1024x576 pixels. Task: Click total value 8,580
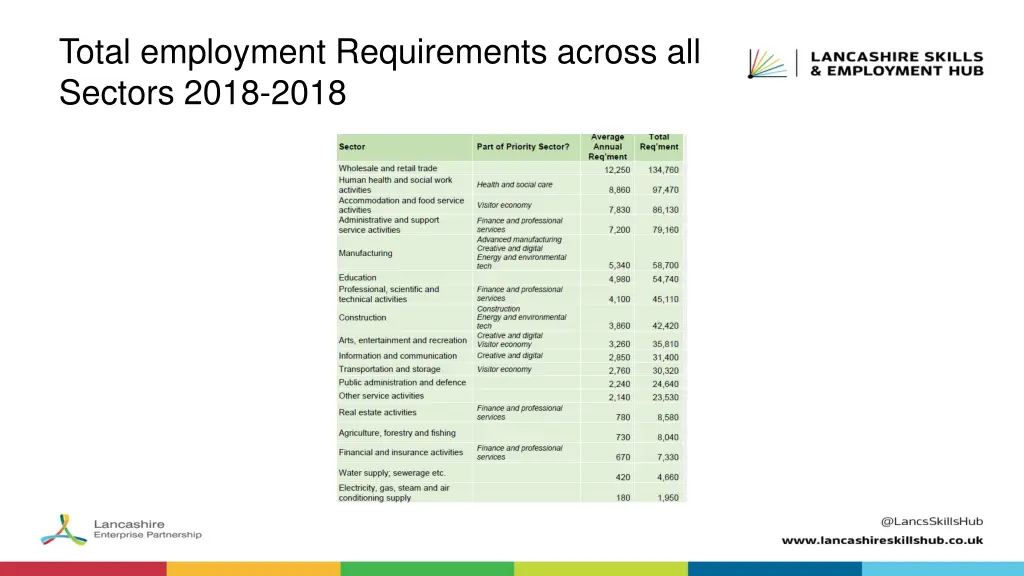coord(668,417)
